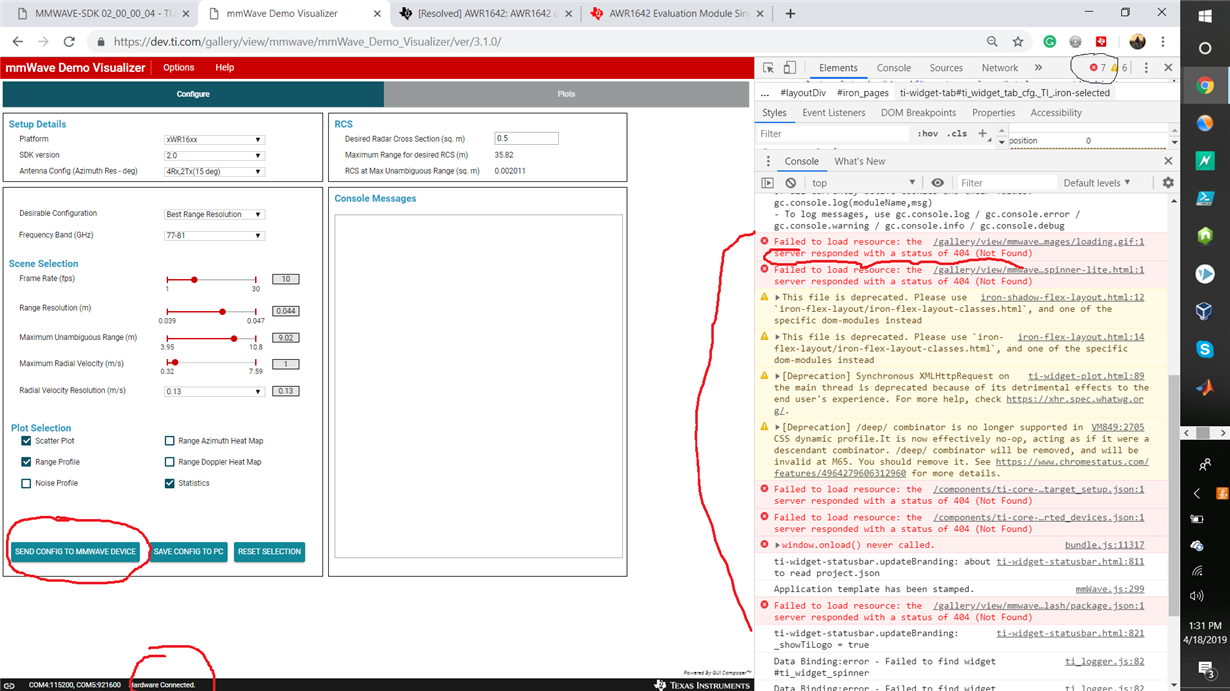Click SEND CONFIG TO MMWAVE DEVICE button
The width and height of the screenshot is (1230, 691).
[x=75, y=552]
